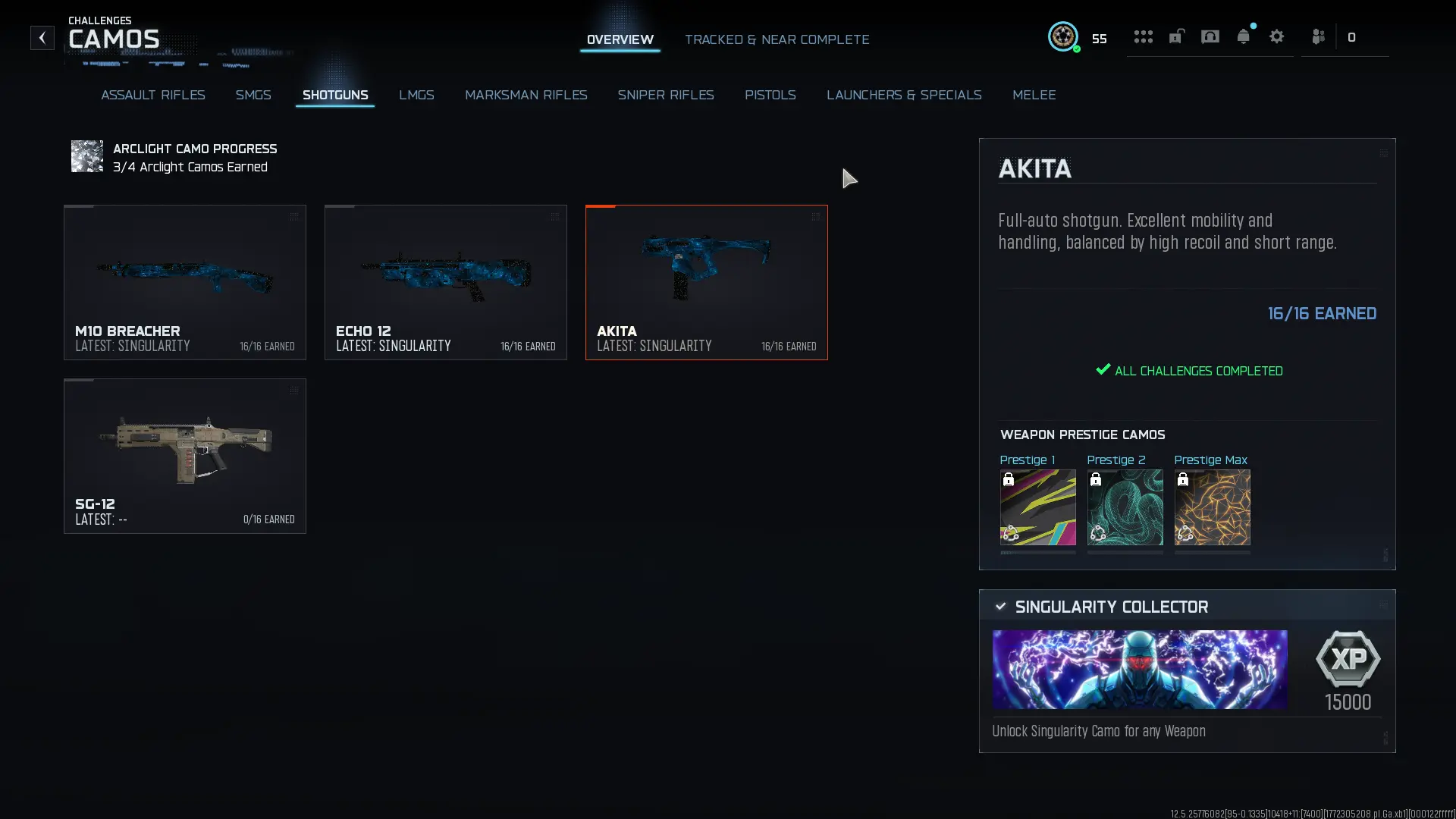Image resolution: width=1456 pixels, height=819 pixels.
Task: Select the Prestige 2 snake camo swatch
Action: tap(1125, 507)
